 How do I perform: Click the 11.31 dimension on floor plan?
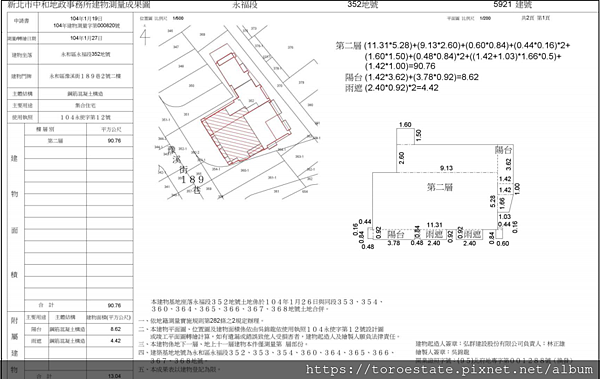pyautogui.click(x=435, y=225)
